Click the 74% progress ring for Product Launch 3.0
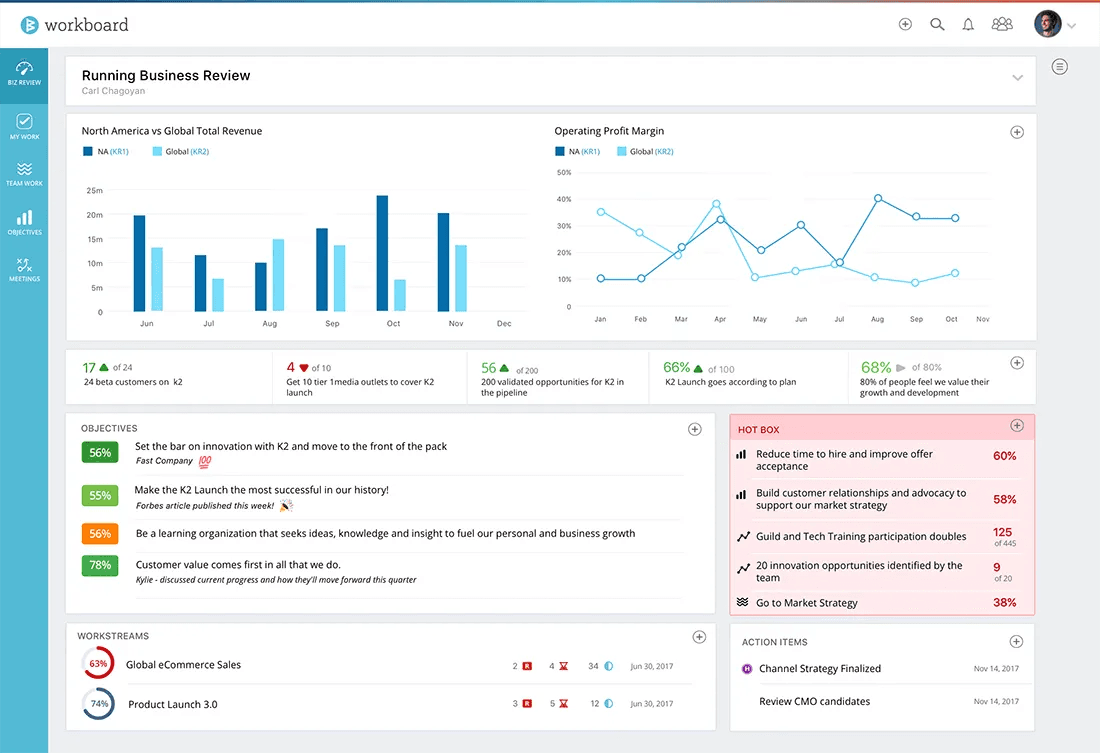 point(98,703)
